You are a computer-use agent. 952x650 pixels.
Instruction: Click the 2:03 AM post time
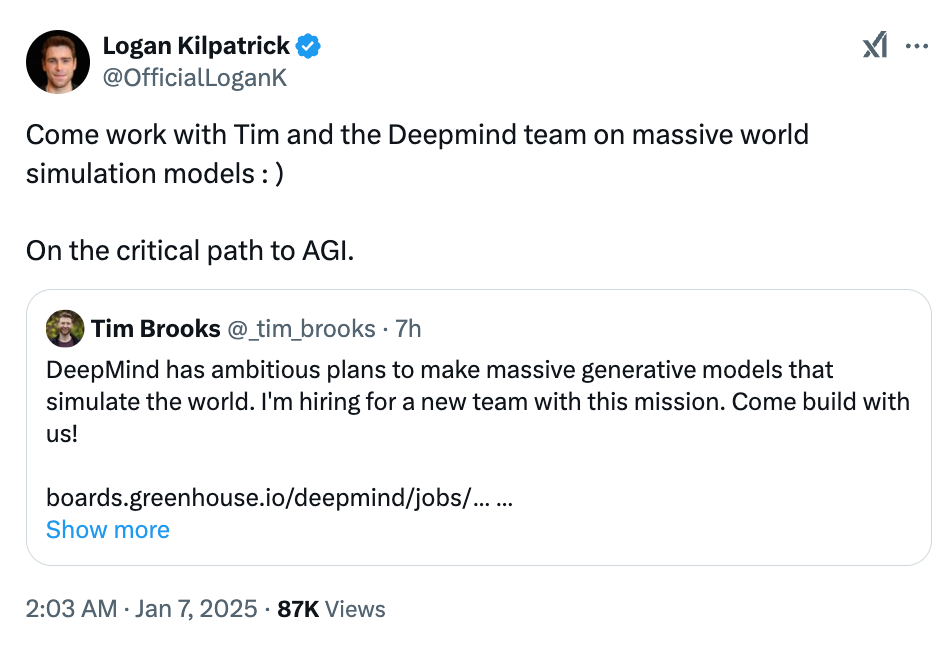[x=71, y=609]
